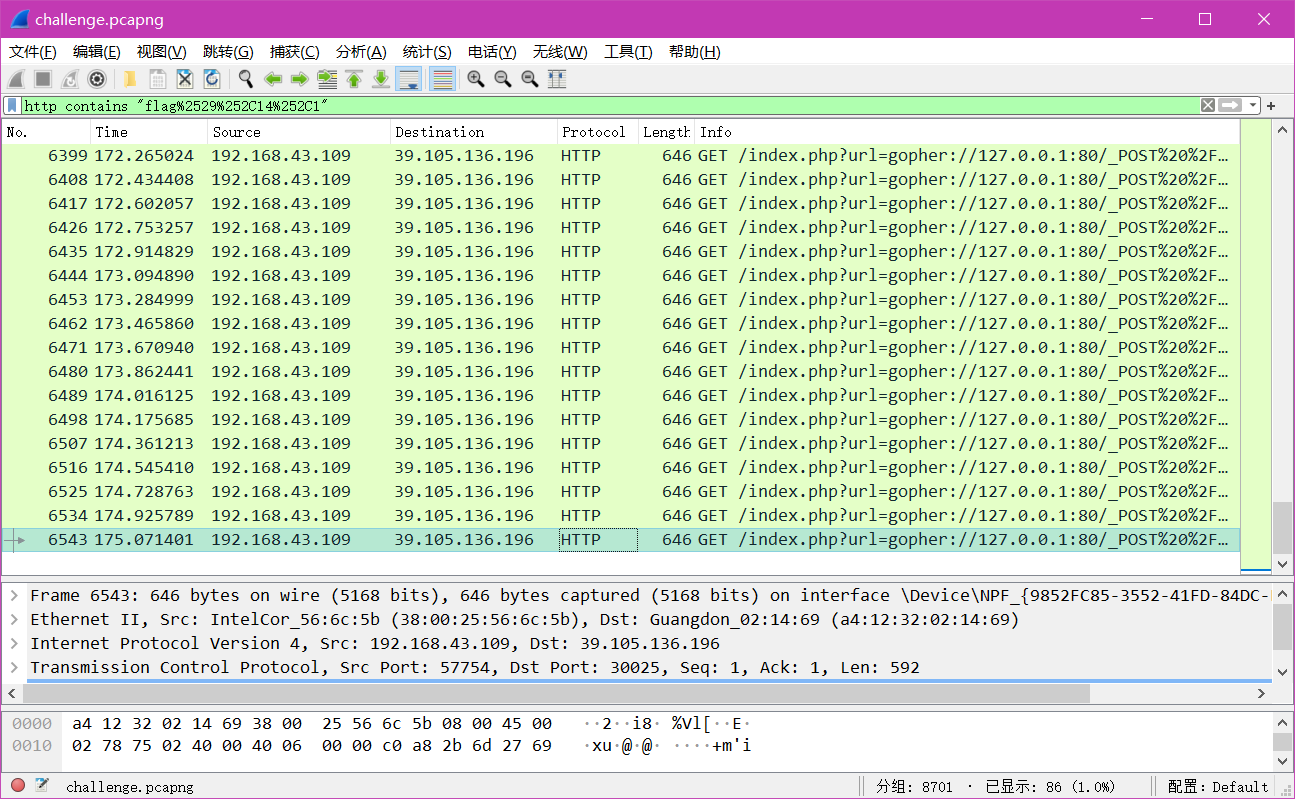
Task: Select packet number 6471
Action: click(x=620, y=347)
